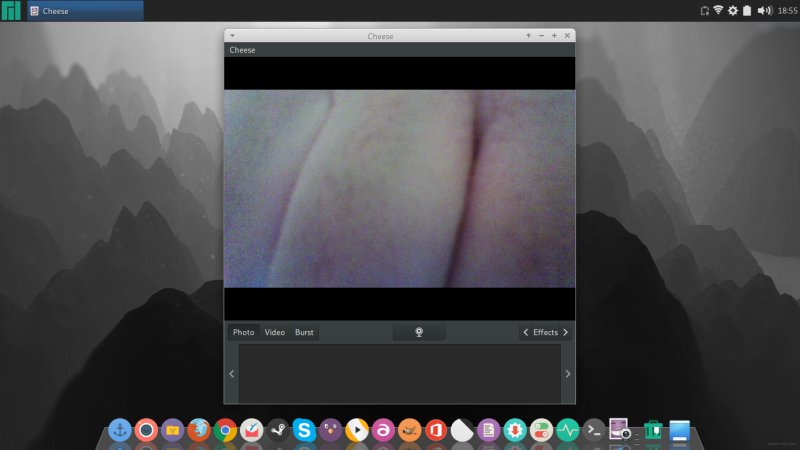Switch Cheese to Burst mode
The height and width of the screenshot is (450, 800).
(304, 332)
